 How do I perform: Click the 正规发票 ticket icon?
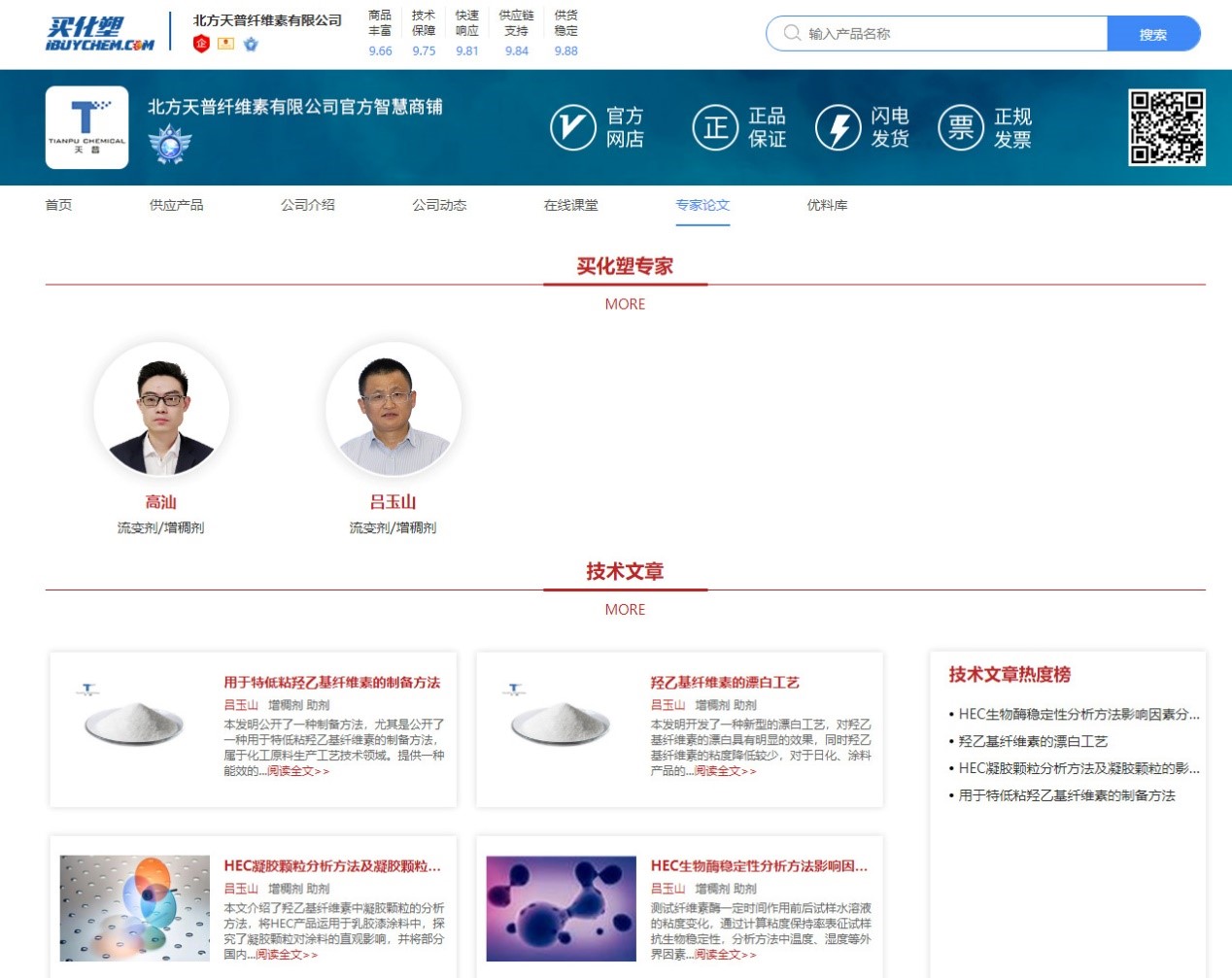click(x=961, y=127)
